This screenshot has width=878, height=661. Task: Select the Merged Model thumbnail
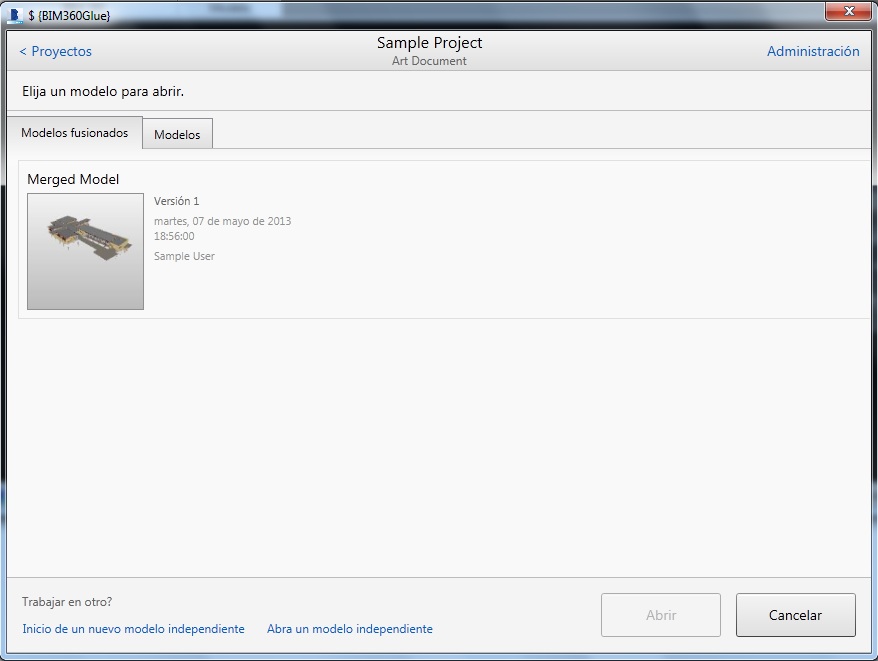tap(85, 251)
